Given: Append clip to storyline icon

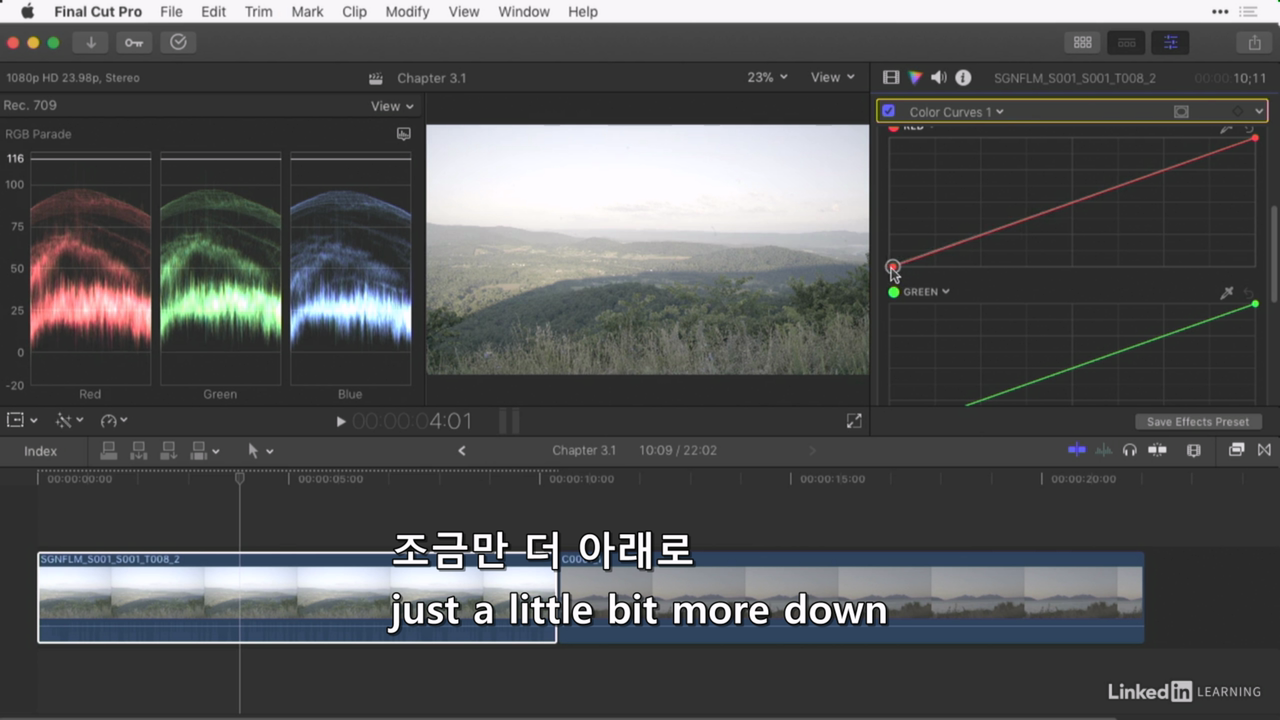Looking at the screenshot, I should pyautogui.click(x=169, y=451).
